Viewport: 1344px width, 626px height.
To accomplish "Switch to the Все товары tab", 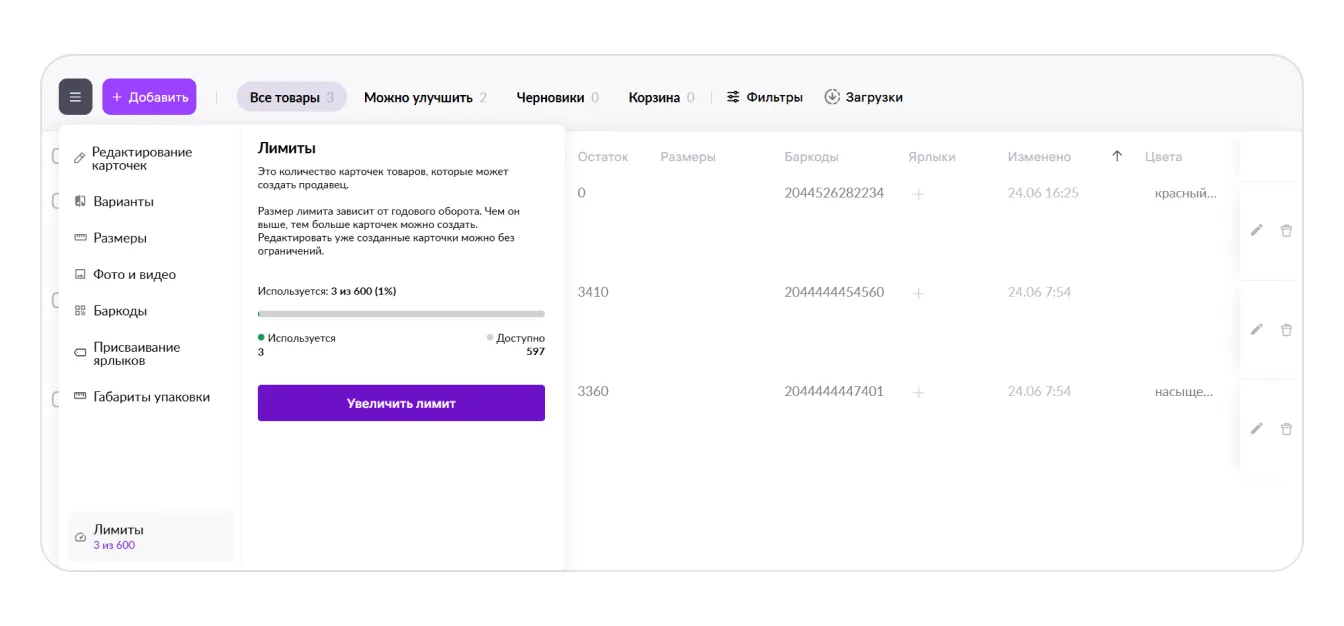I will 291,97.
